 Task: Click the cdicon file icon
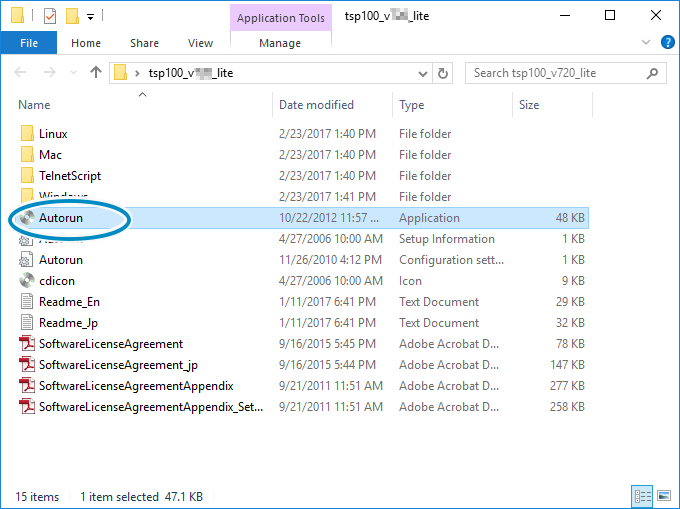28,281
